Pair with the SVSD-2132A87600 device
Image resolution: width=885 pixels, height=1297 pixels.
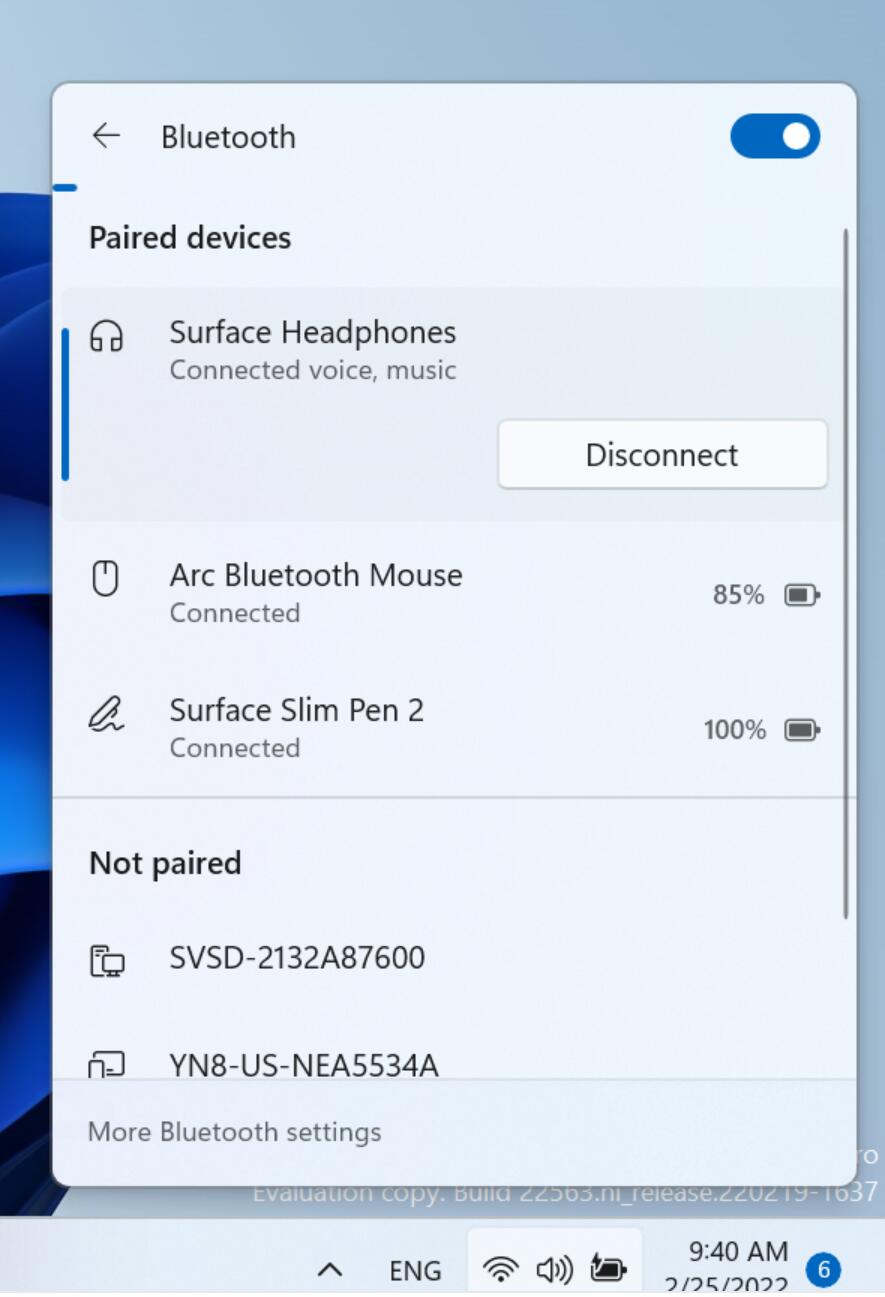297,958
